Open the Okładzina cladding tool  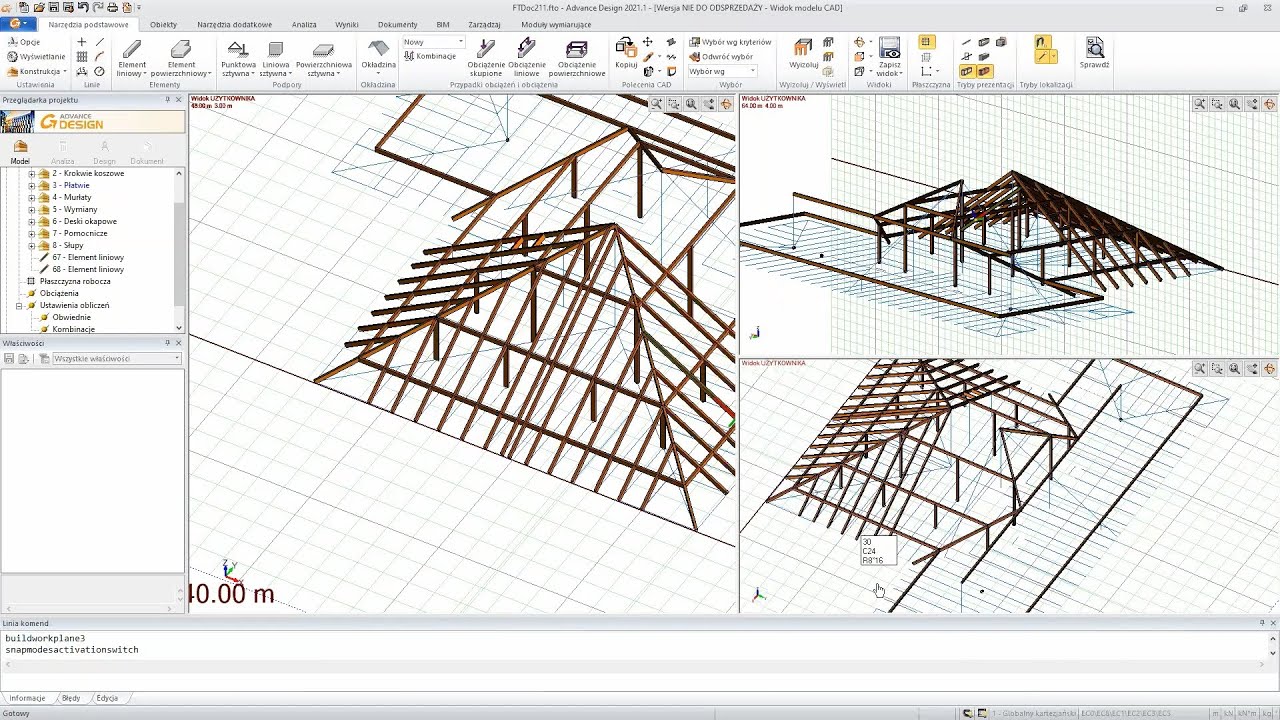pyautogui.click(x=378, y=55)
